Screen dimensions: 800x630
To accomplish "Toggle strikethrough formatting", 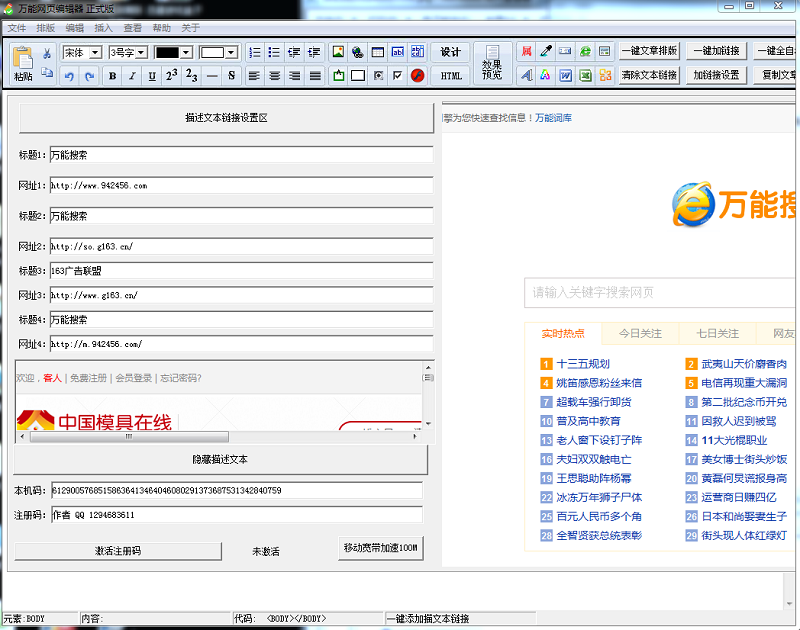I will 231,76.
